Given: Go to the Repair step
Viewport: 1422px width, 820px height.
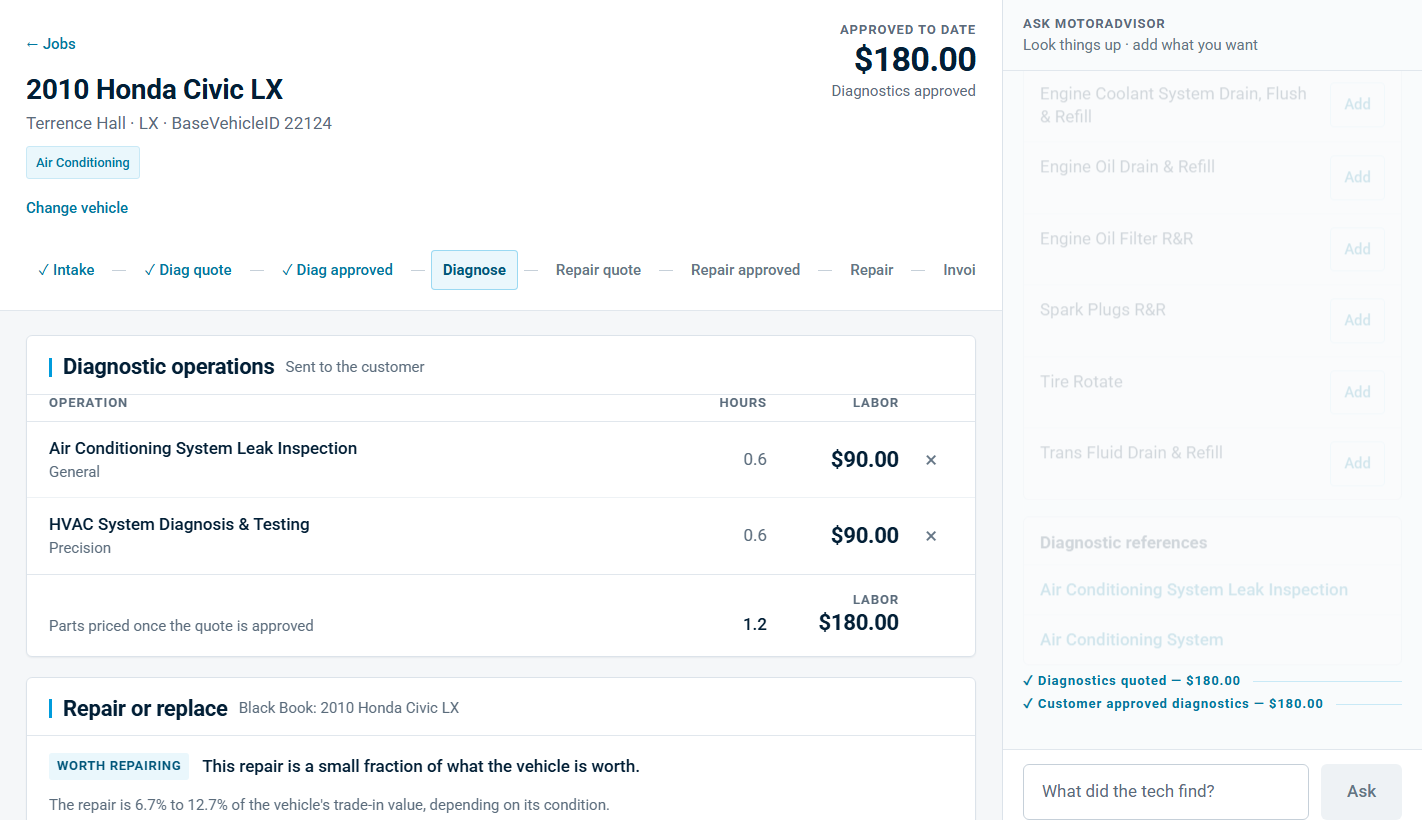Looking at the screenshot, I should tap(872, 270).
